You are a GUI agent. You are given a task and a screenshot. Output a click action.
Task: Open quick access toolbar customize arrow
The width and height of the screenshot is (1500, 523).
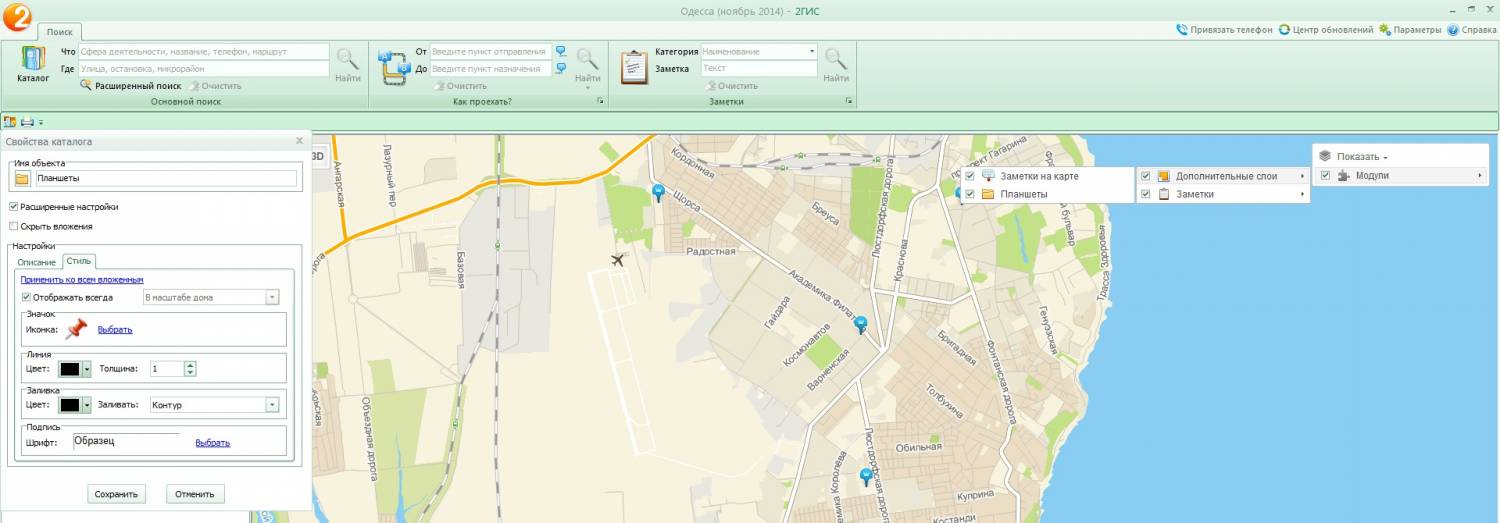[x=41, y=123]
